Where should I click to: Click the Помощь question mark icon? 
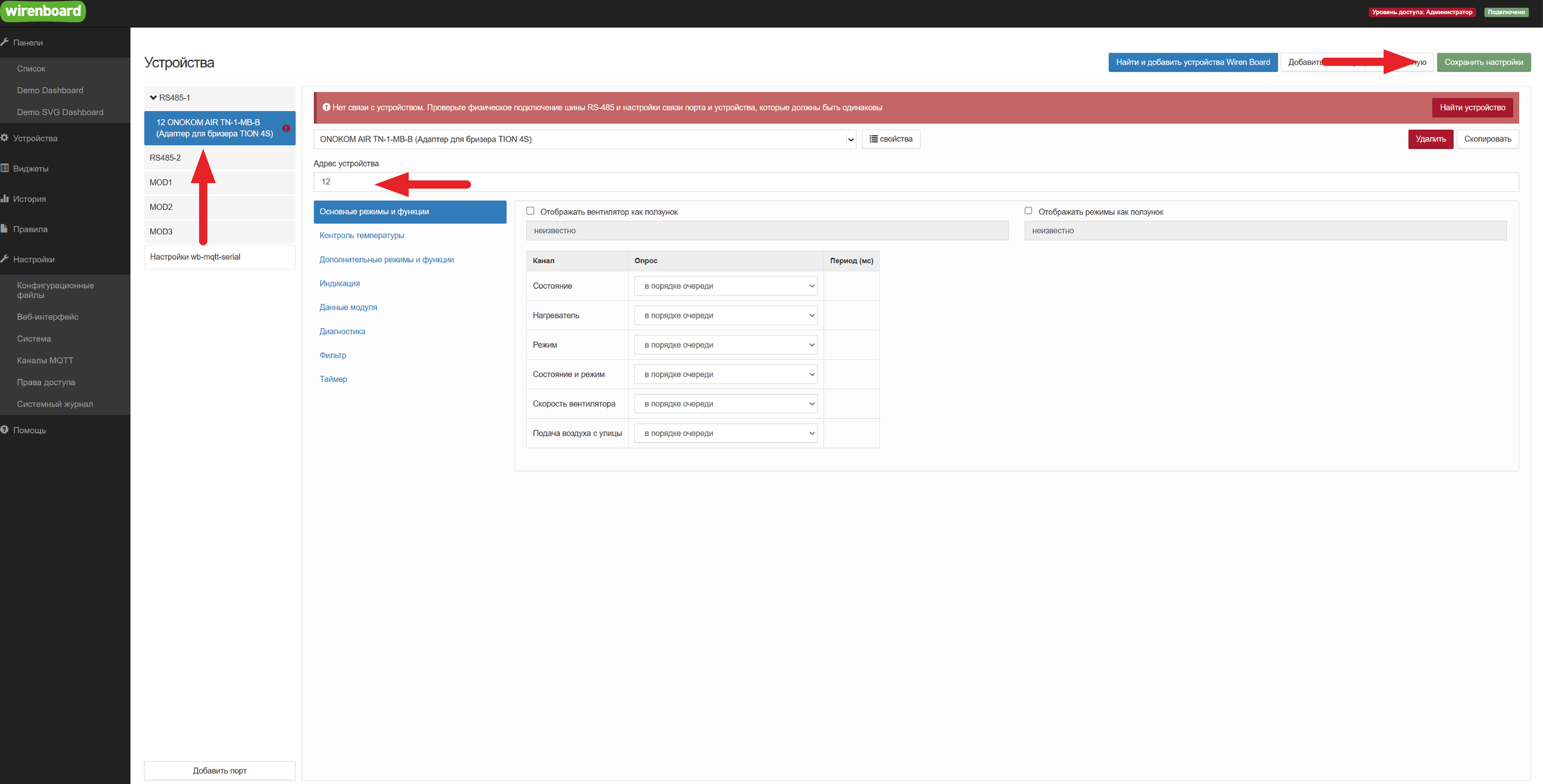coord(5,429)
